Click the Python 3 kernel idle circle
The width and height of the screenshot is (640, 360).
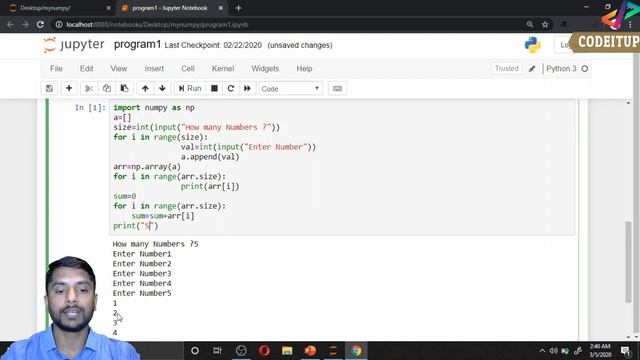tap(585, 69)
